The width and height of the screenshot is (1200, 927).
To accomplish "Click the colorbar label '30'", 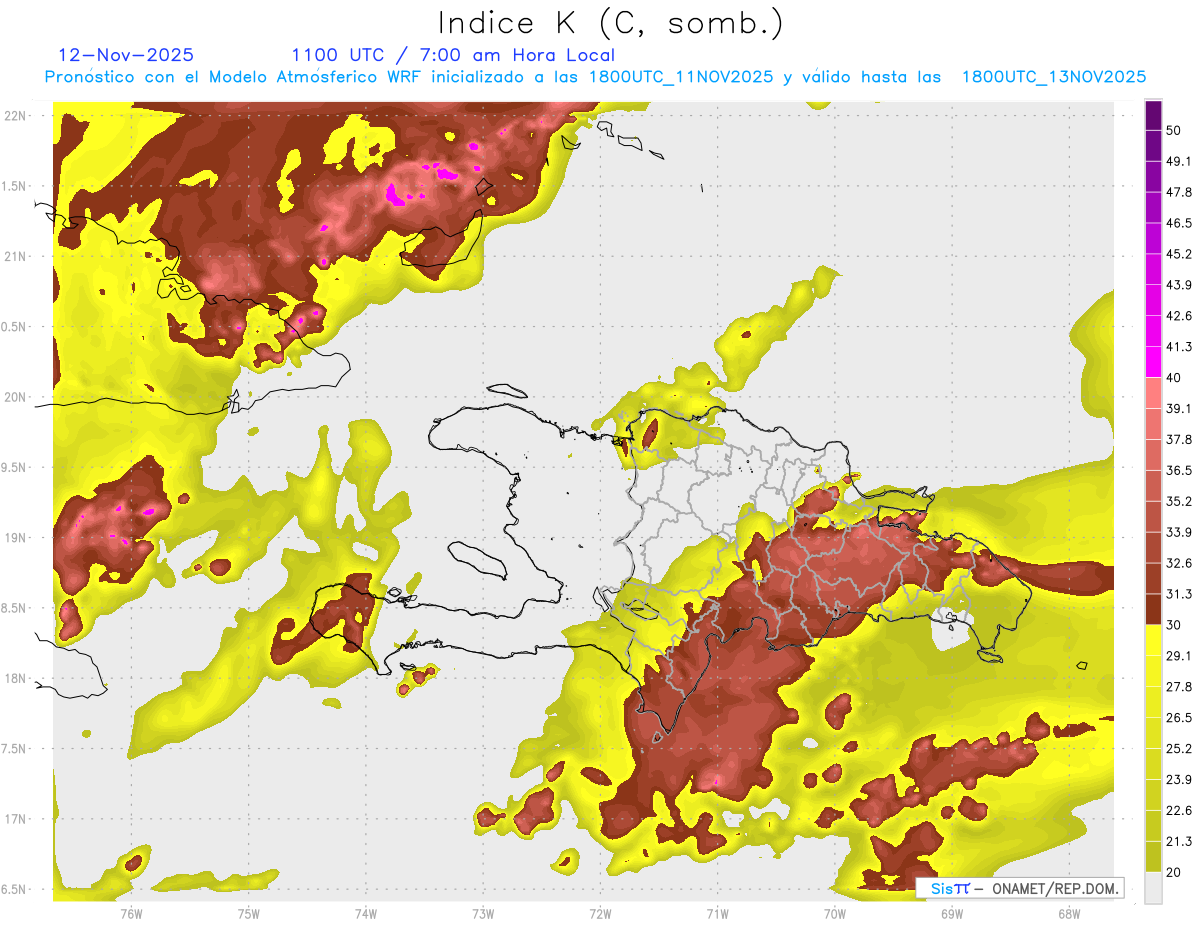I will tap(1173, 625).
